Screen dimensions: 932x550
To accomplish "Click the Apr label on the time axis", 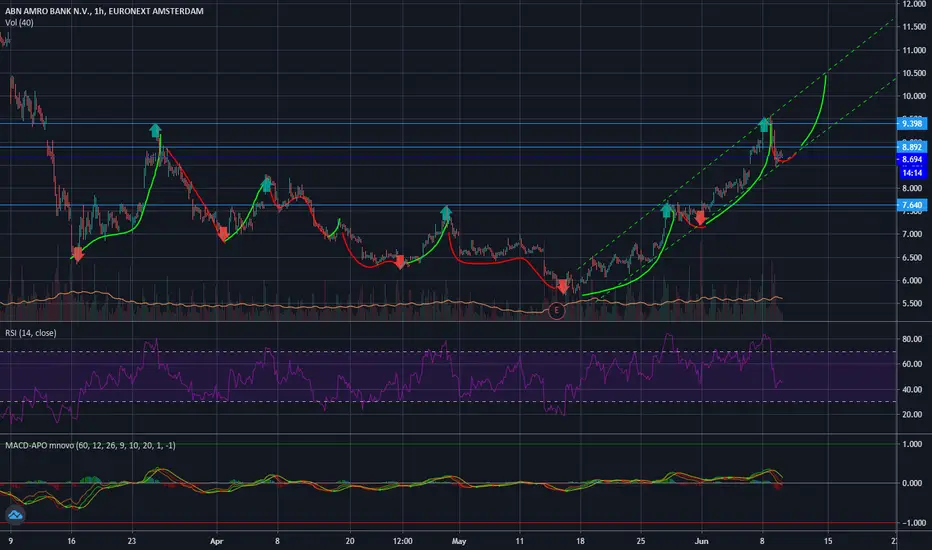I will 216,541.
